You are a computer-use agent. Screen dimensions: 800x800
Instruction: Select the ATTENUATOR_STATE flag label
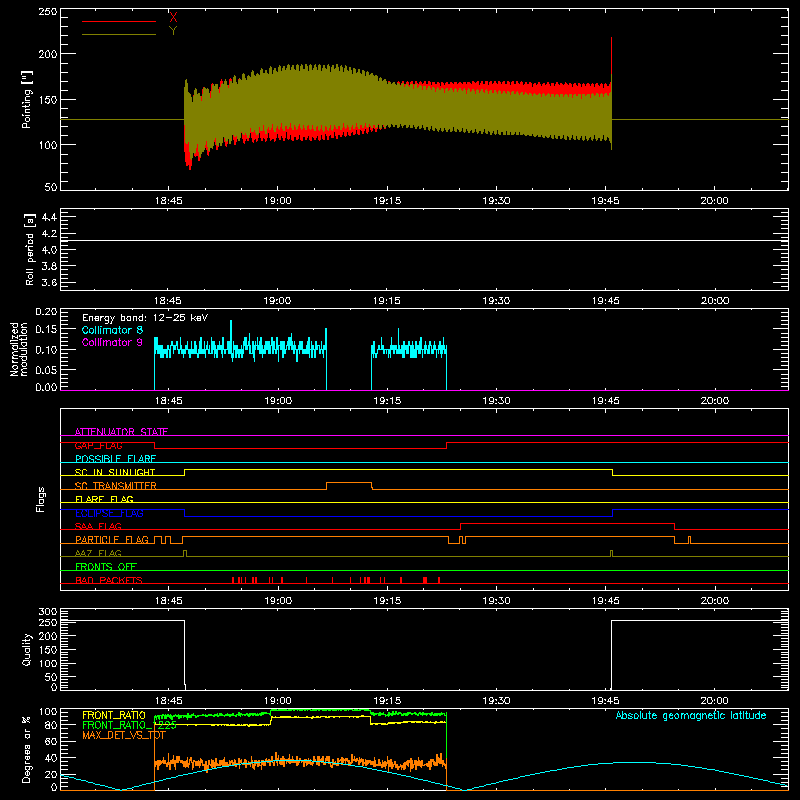(121, 432)
